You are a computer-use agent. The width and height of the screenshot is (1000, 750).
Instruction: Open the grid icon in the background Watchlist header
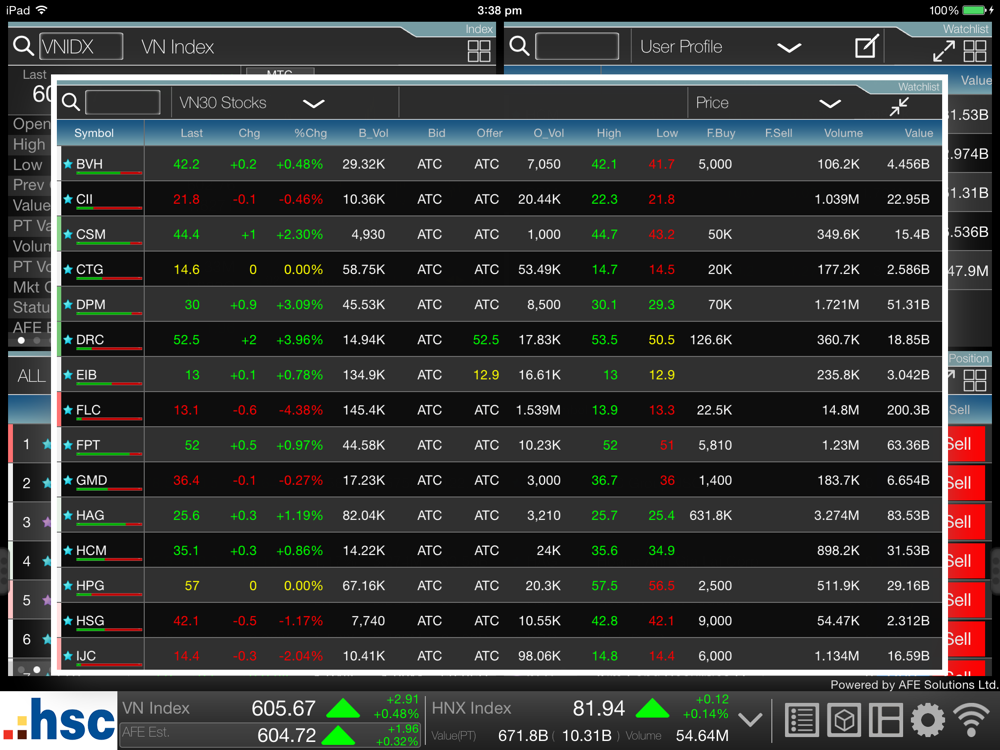(974, 51)
